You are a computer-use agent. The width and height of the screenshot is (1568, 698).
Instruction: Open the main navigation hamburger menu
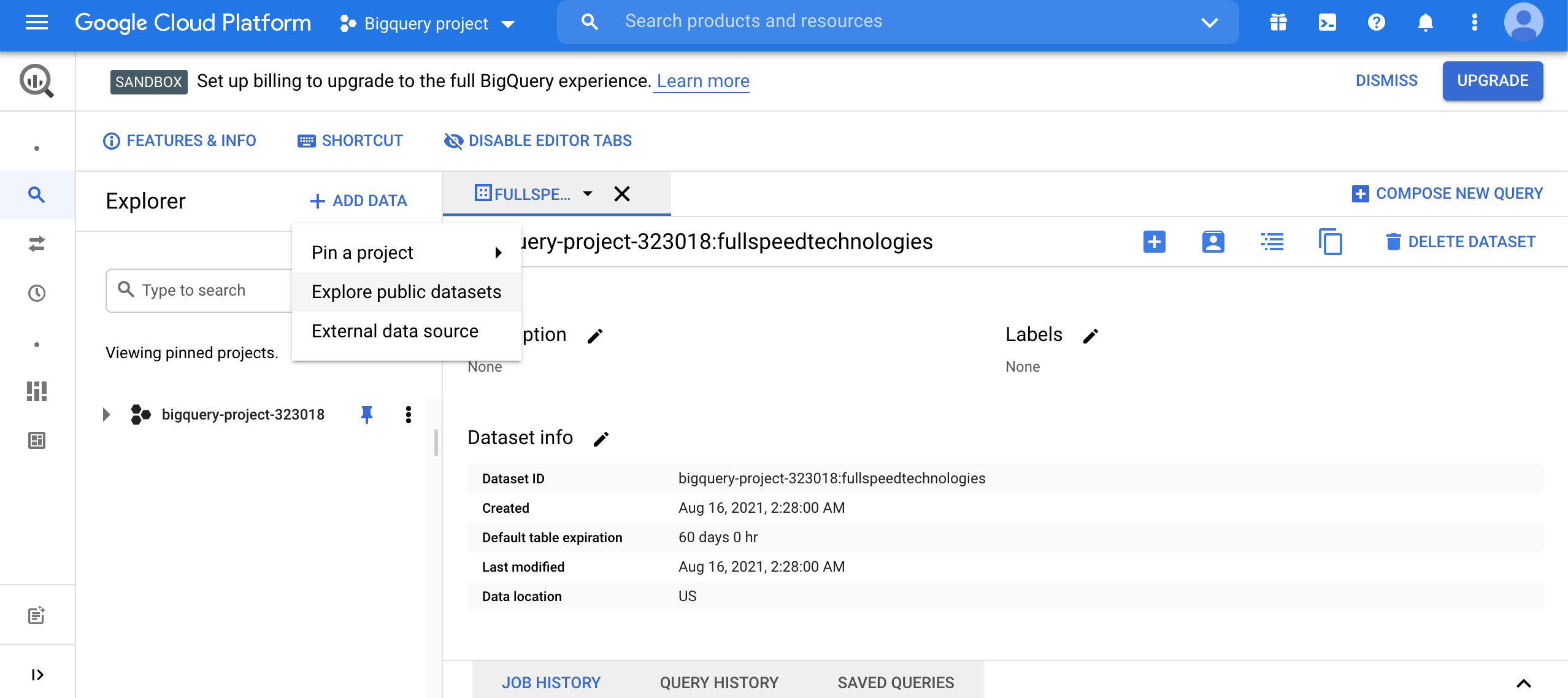click(x=37, y=23)
